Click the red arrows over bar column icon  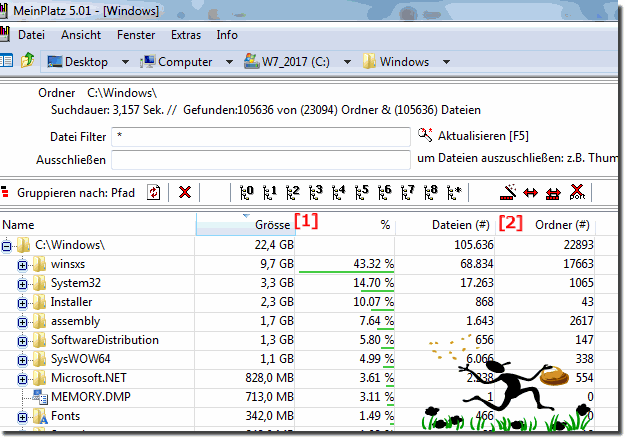point(553,194)
